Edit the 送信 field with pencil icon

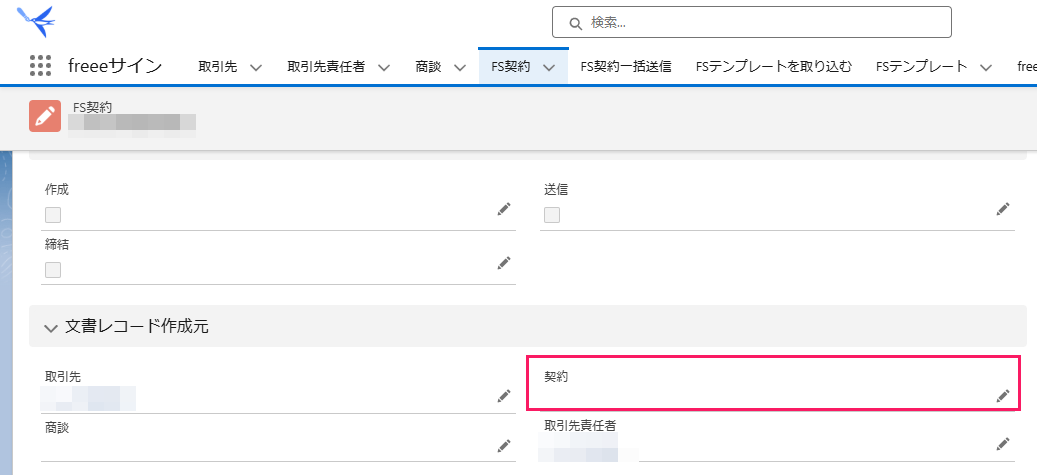[x=1003, y=209]
